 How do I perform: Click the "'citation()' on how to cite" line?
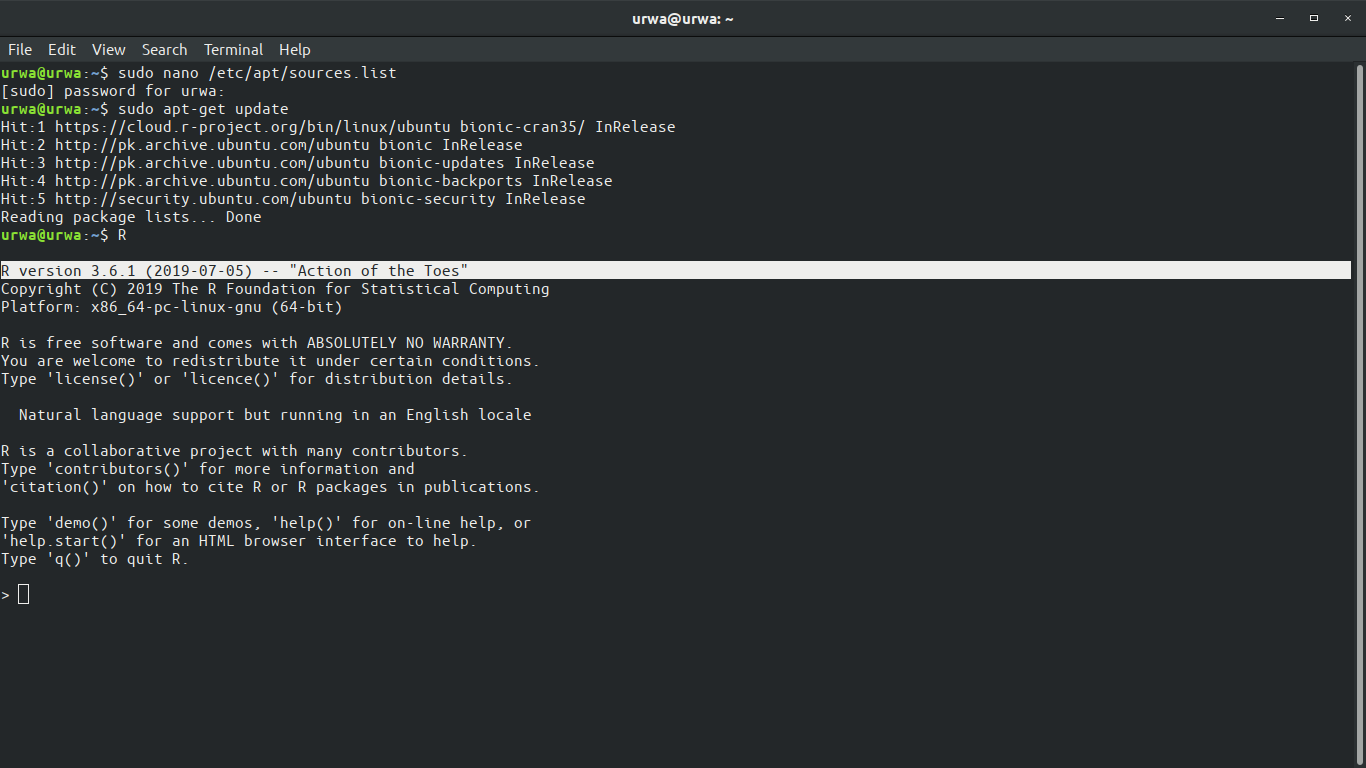(x=270, y=487)
